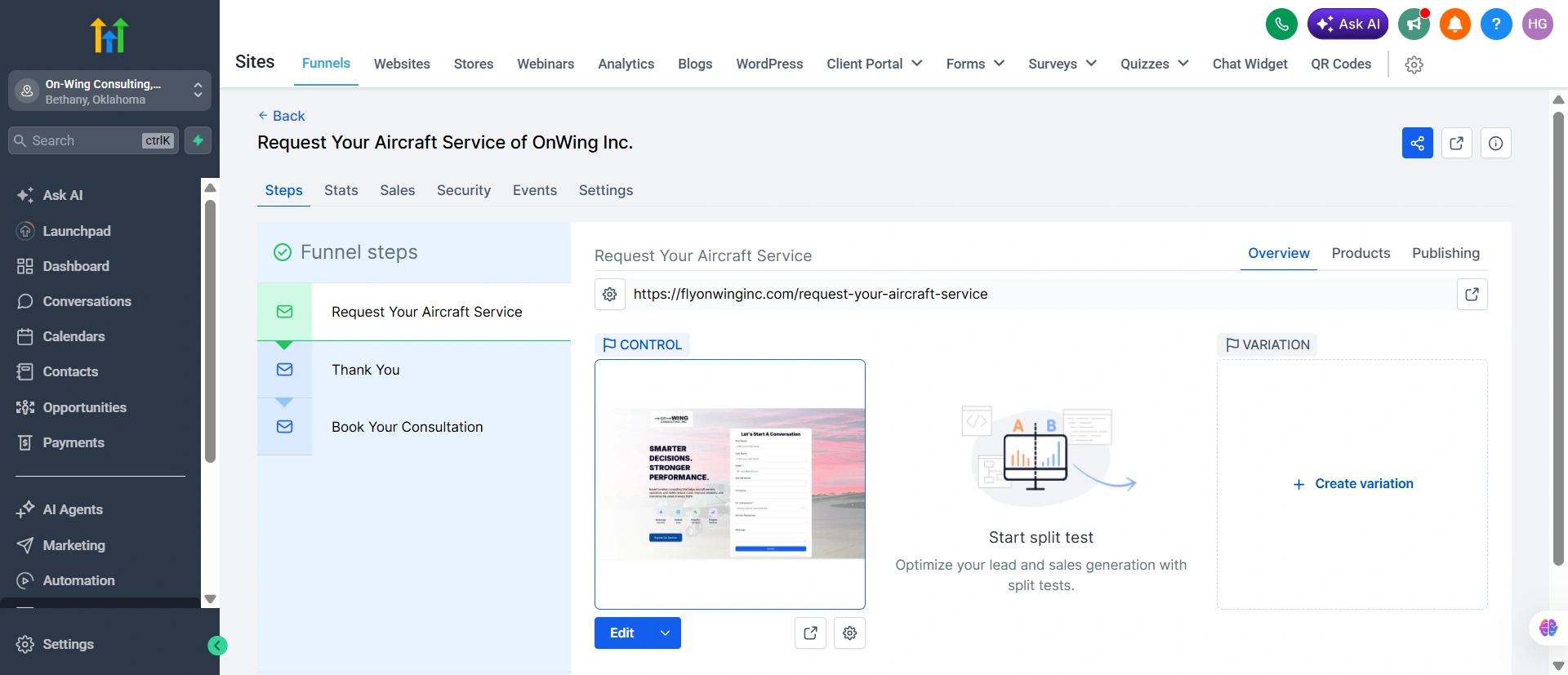Switch account via On-Wing Consulting selector

[x=109, y=91]
